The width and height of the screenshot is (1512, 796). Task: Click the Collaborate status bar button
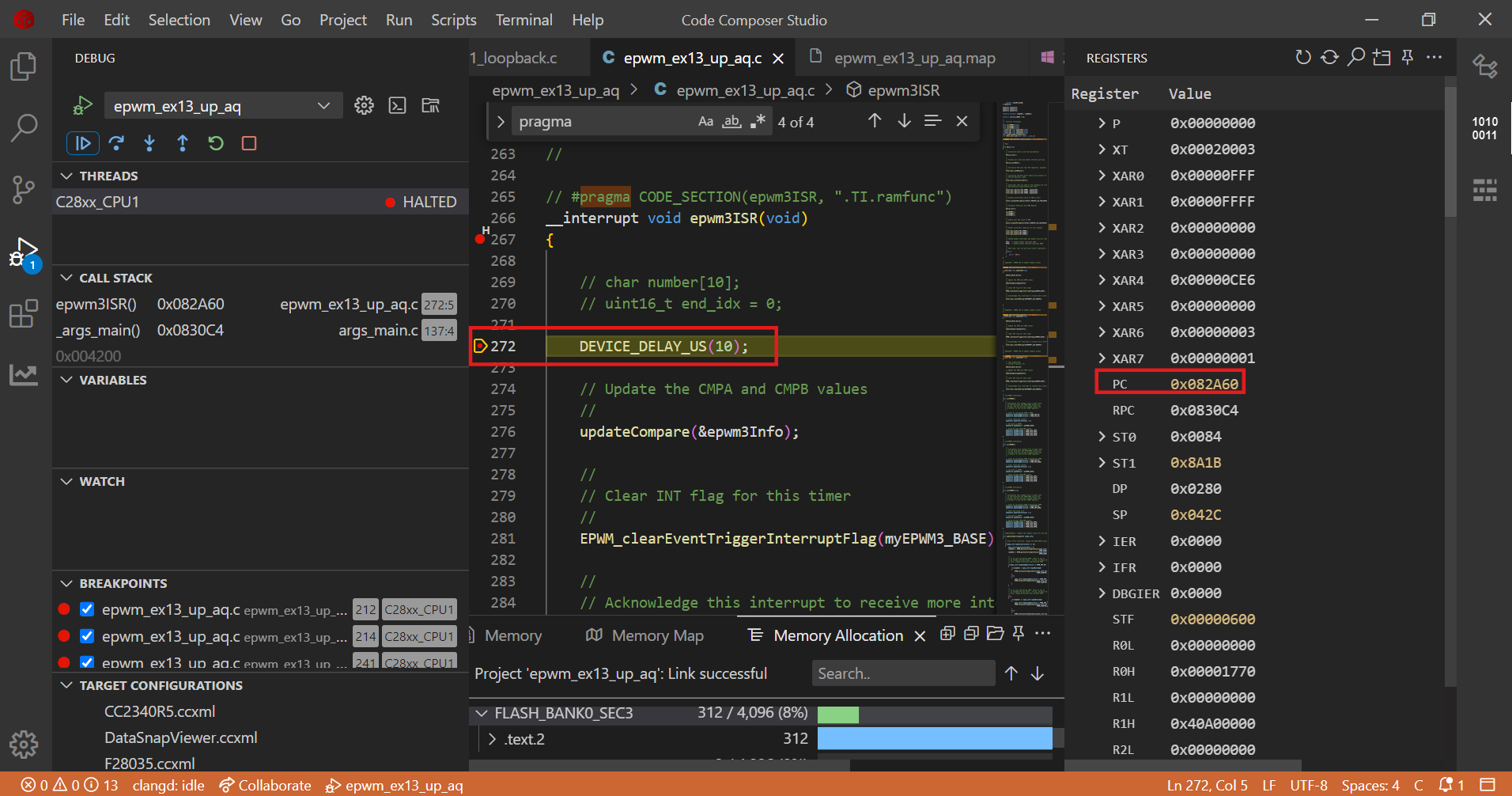266,785
